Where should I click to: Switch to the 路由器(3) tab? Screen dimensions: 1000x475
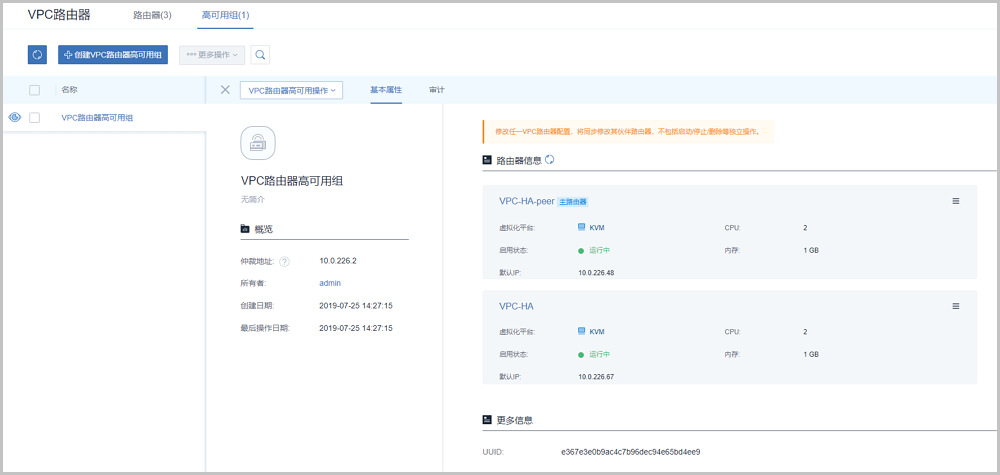pyautogui.click(x=152, y=16)
